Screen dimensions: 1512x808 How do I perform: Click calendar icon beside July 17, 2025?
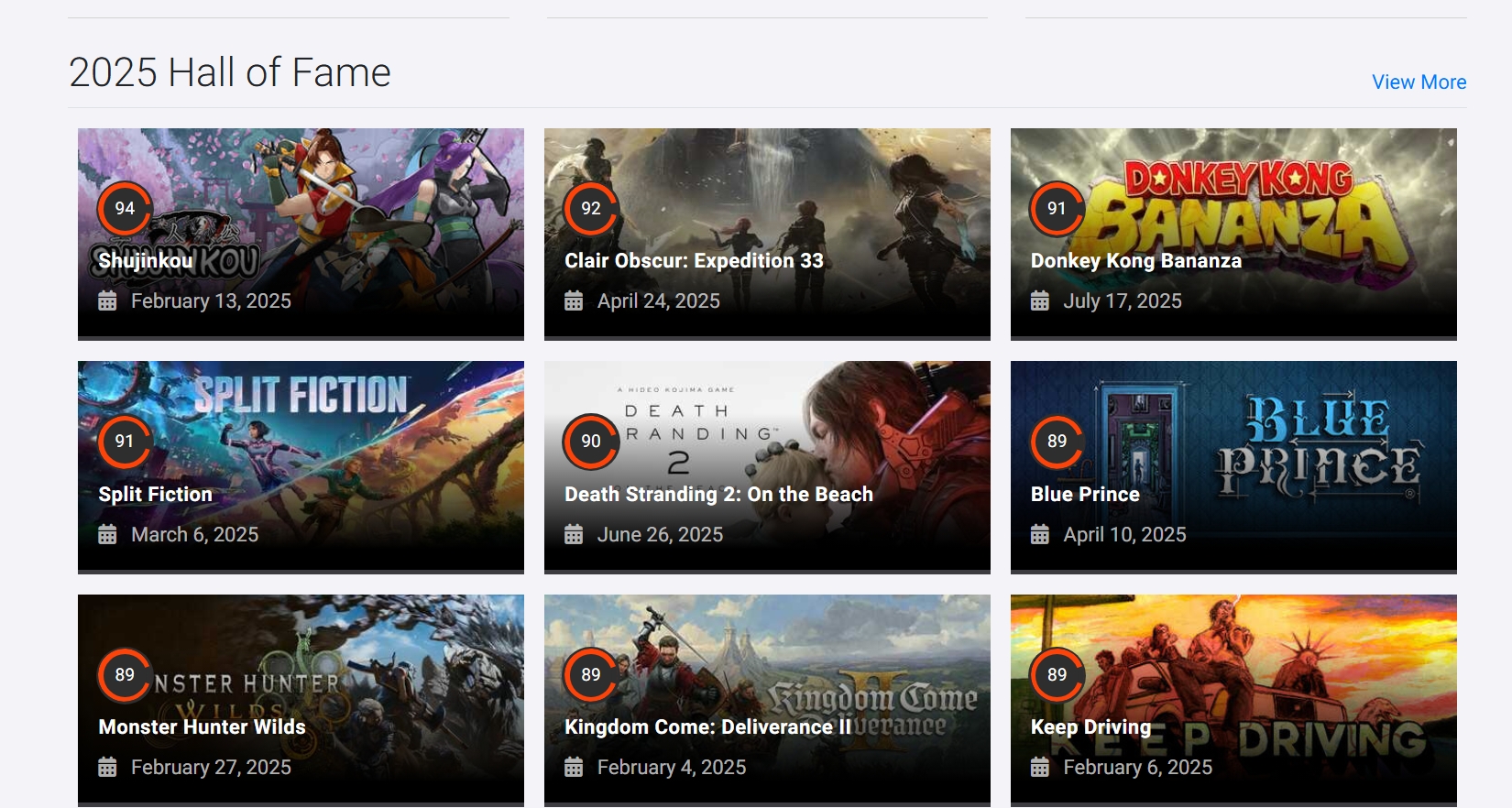1039,301
